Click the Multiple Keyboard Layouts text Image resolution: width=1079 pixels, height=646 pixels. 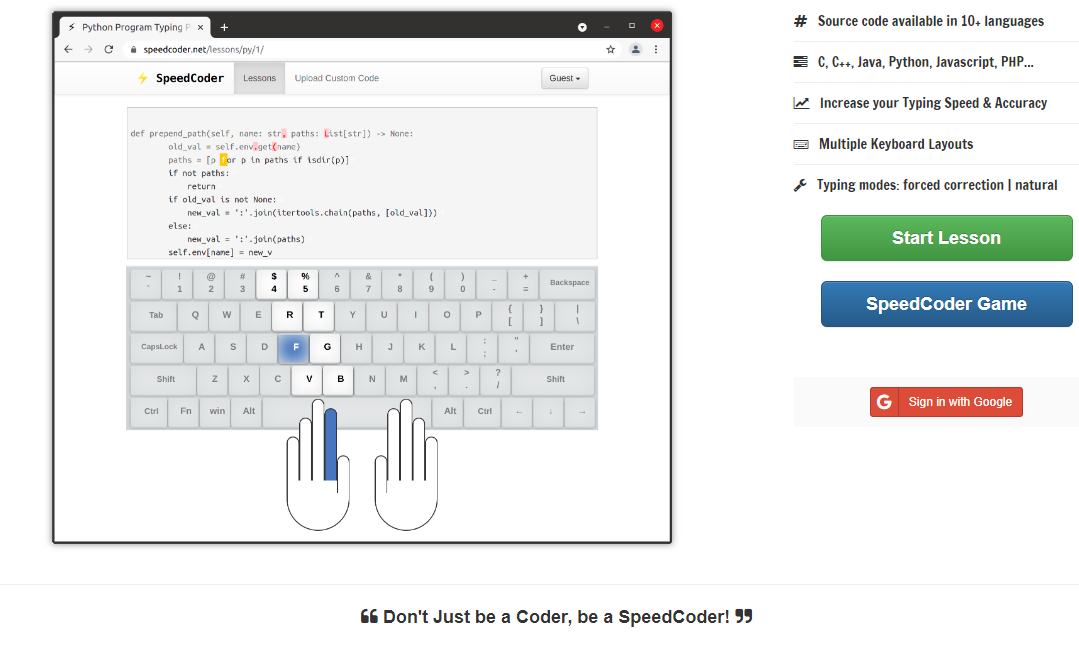896,144
